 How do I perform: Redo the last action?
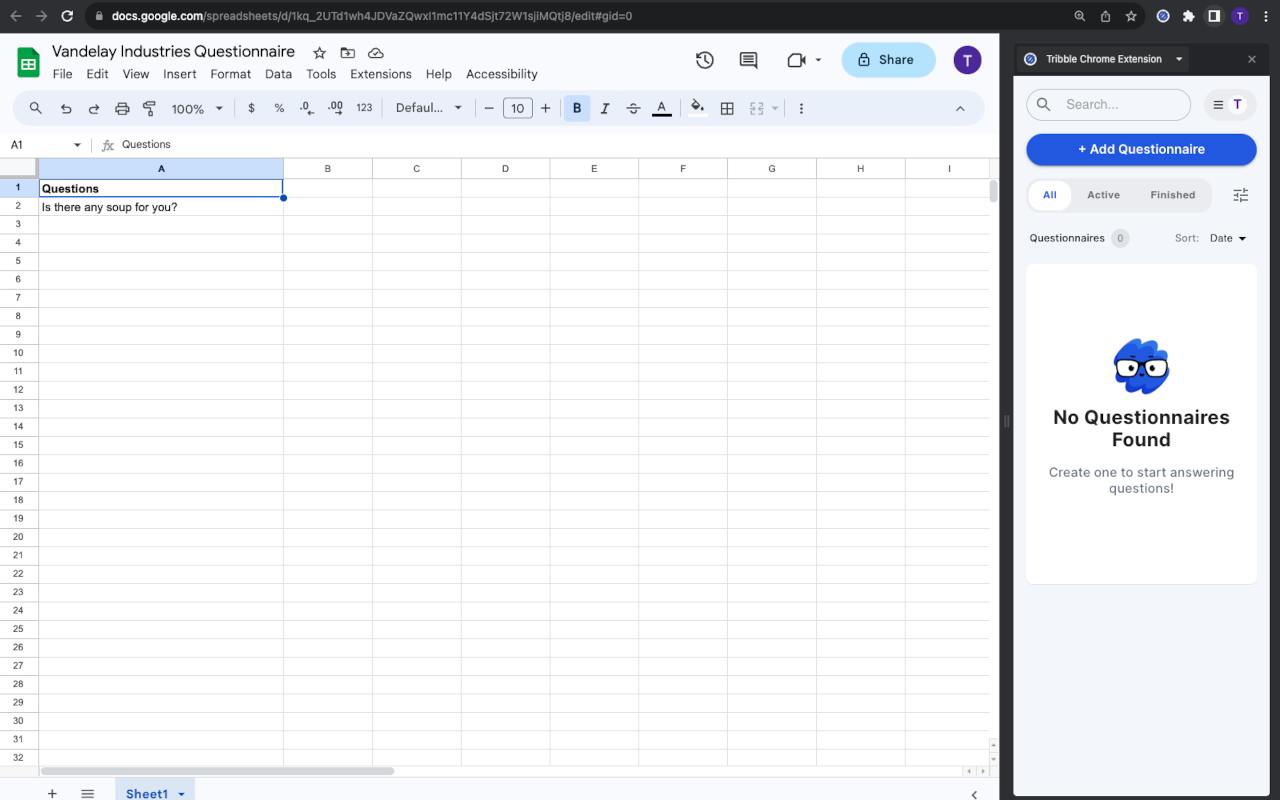(94, 108)
